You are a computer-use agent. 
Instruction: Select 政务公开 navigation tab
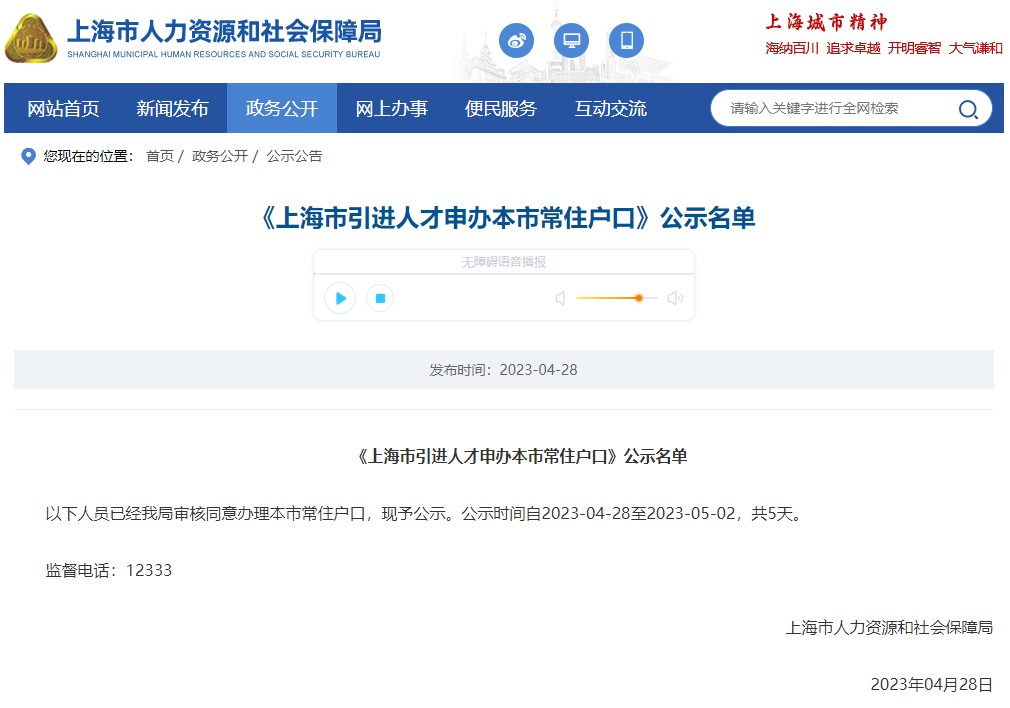(281, 108)
